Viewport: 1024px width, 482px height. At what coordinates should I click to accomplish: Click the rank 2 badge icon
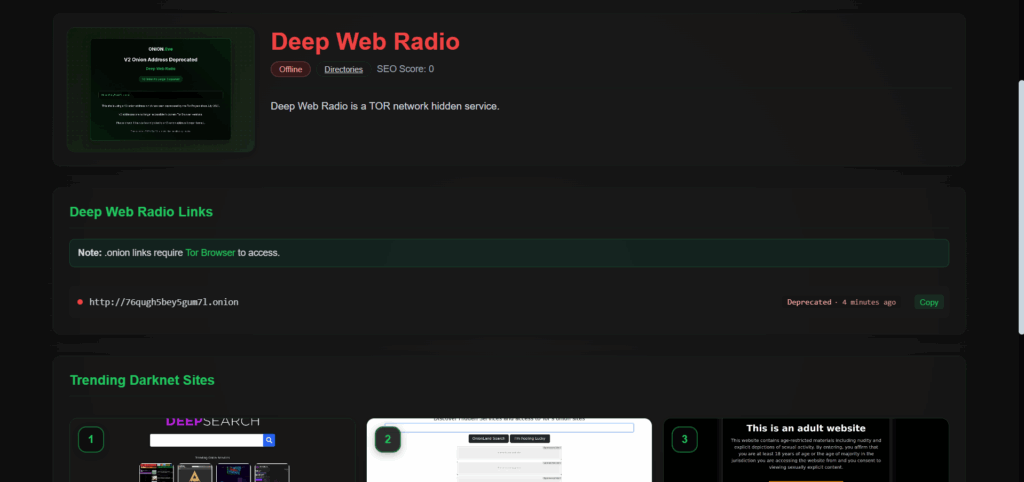coord(387,439)
